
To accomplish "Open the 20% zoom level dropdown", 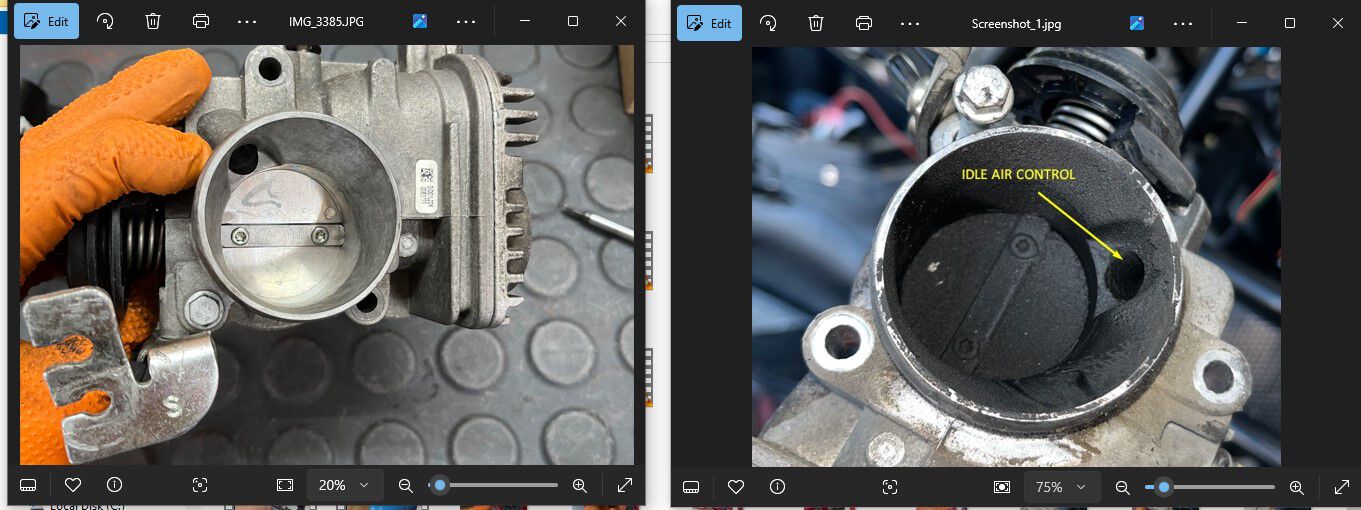I will (345, 485).
